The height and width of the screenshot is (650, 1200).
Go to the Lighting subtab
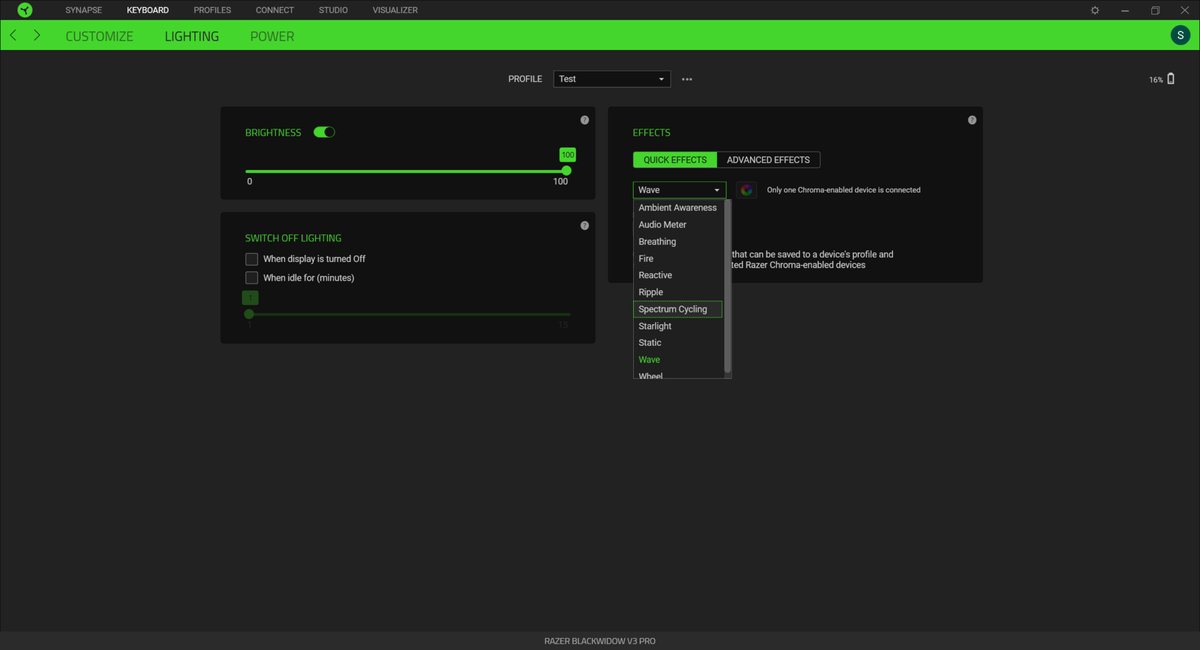pos(192,36)
